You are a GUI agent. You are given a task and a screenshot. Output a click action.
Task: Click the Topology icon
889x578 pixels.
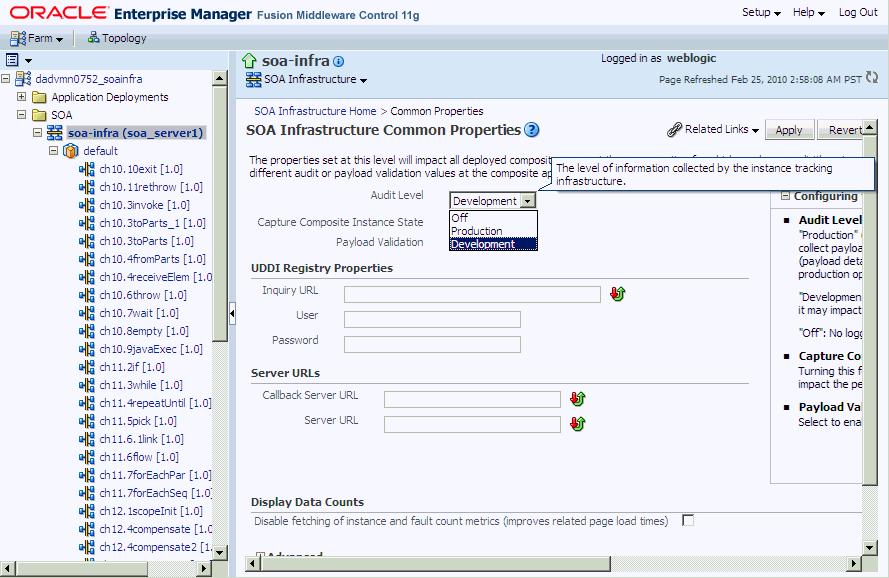[94, 37]
